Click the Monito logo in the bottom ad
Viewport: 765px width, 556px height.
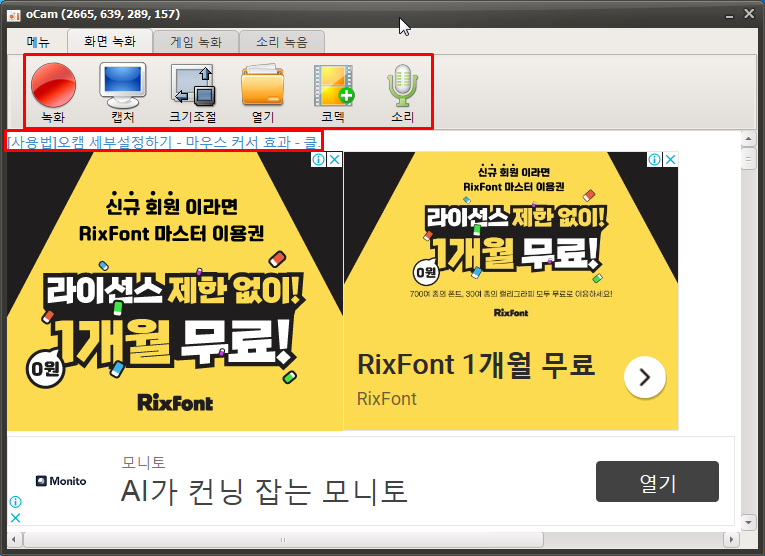click(x=61, y=481)
